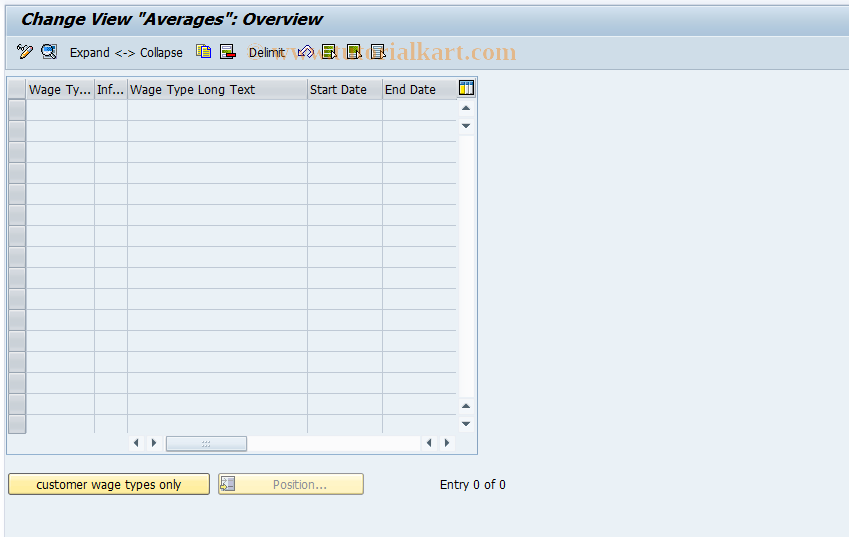Click first row Start Date cell
The width and height of the screenshot is (849, 537).
[344, 110]
